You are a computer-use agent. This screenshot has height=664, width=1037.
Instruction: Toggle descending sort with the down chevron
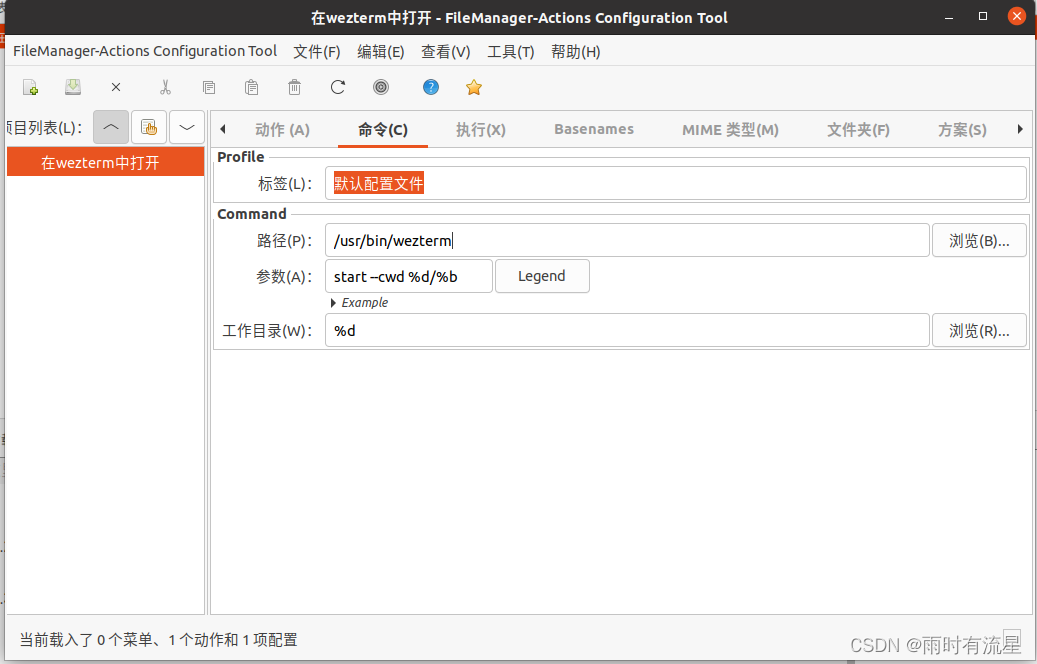186,128
